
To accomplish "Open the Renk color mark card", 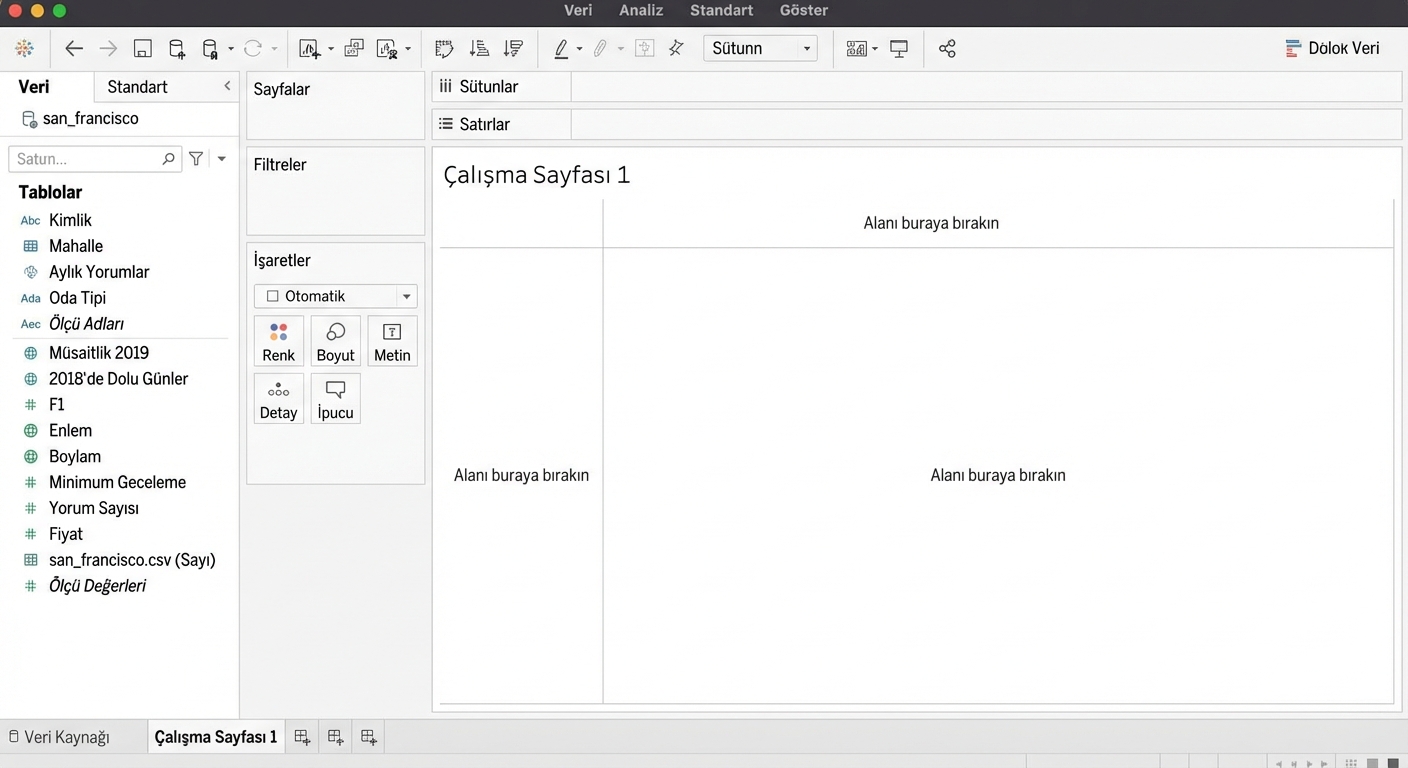I will click(279, 341).
